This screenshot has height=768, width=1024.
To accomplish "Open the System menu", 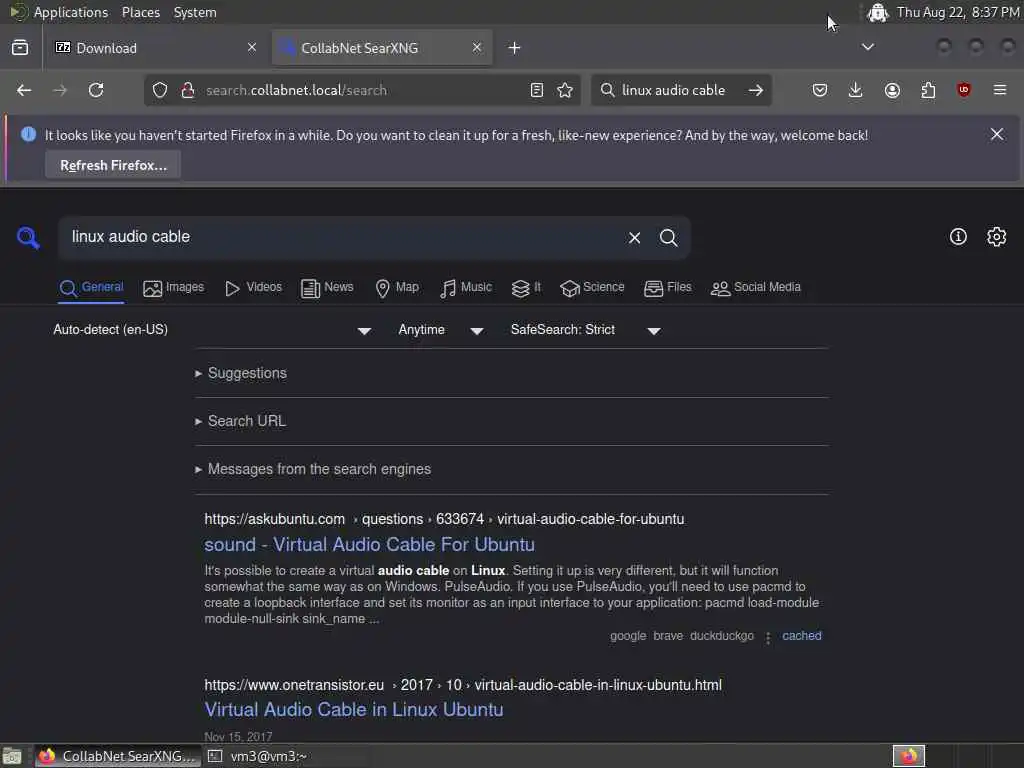I will coord(195,12).
